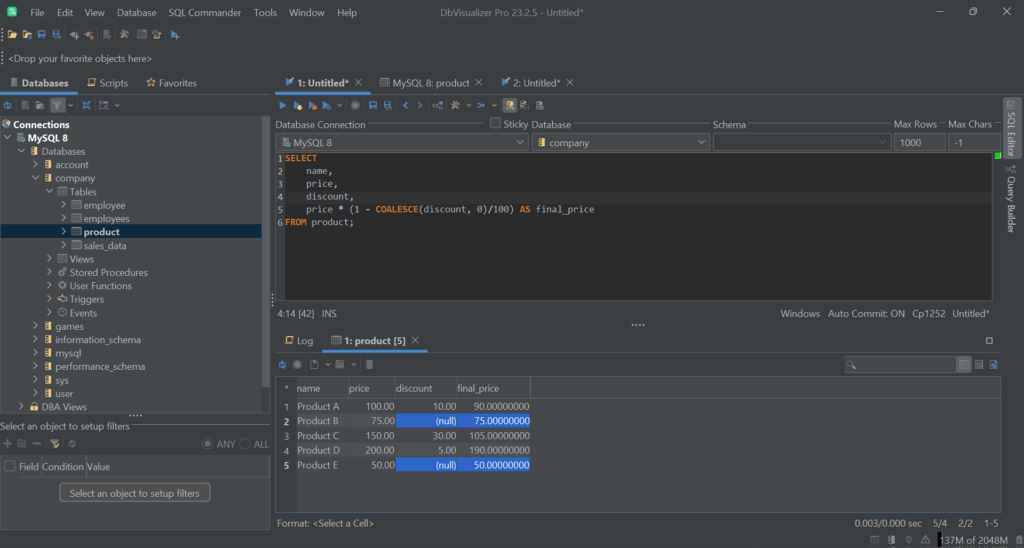This screenshot has height=548, width=1024.
Task: Click the grid options icon in result toolbar
Action: [x=340, y=364]
